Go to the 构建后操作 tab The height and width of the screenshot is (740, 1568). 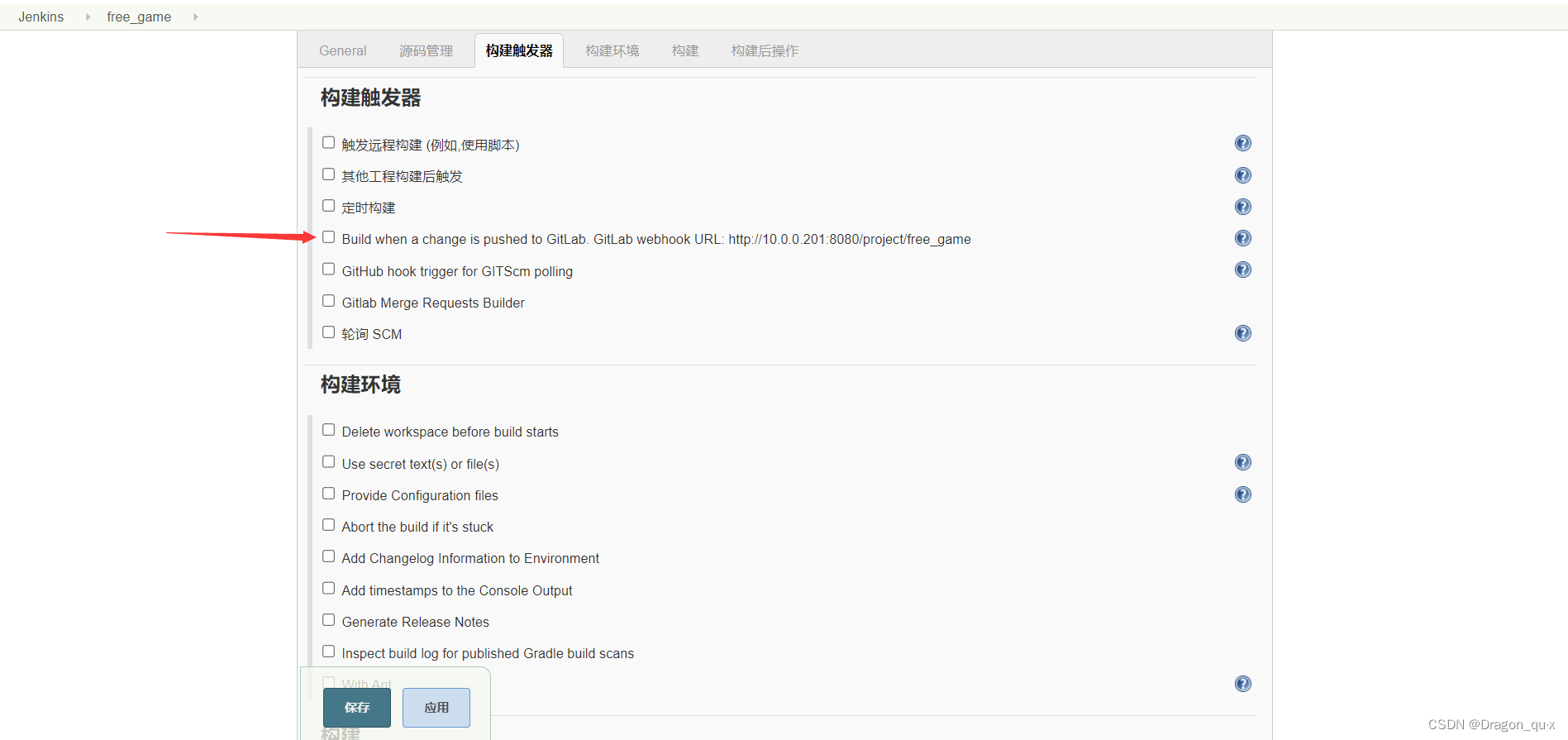(x=765, y=50)
